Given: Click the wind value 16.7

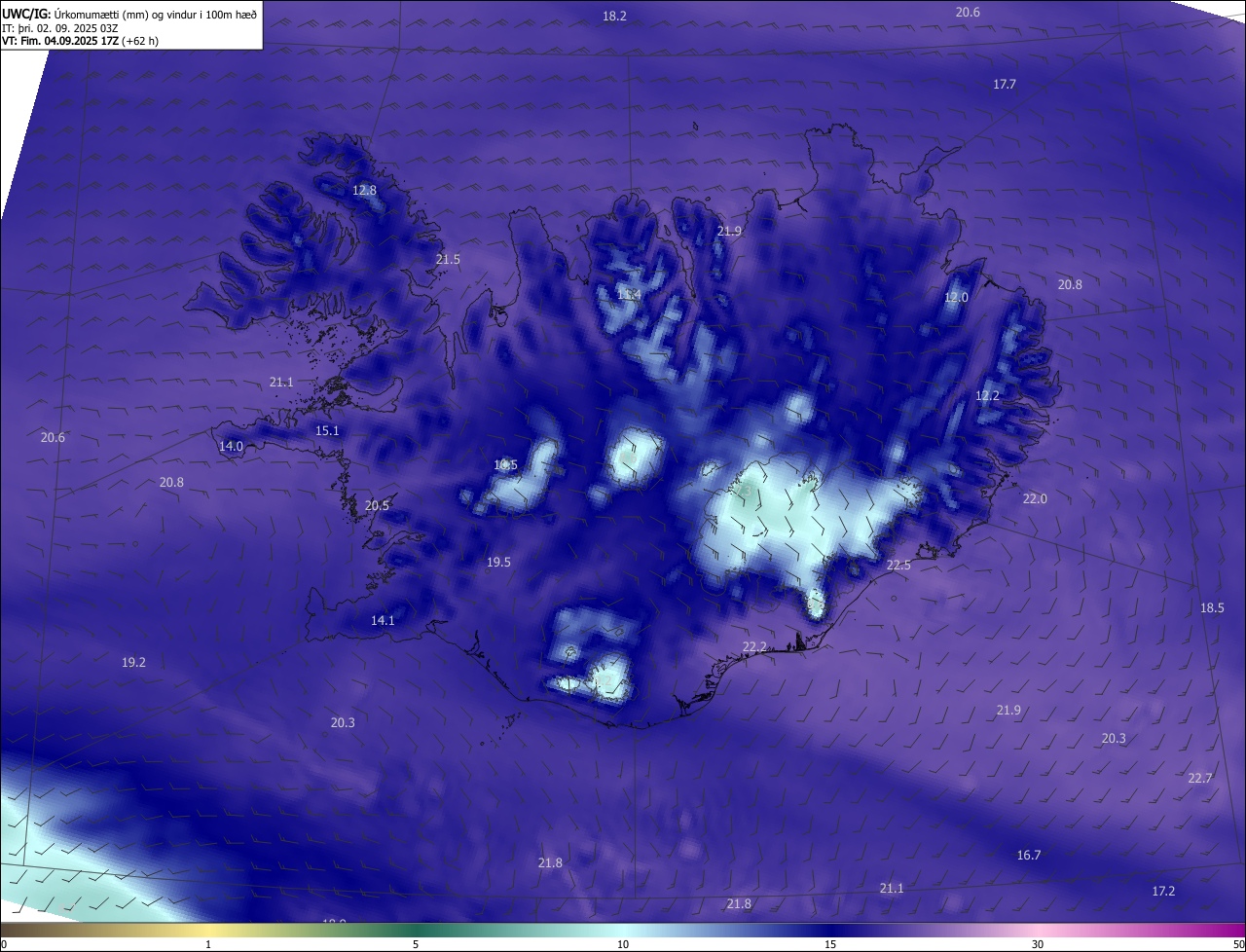Looking at the screenshot, I should click(x=1029, y=855).
